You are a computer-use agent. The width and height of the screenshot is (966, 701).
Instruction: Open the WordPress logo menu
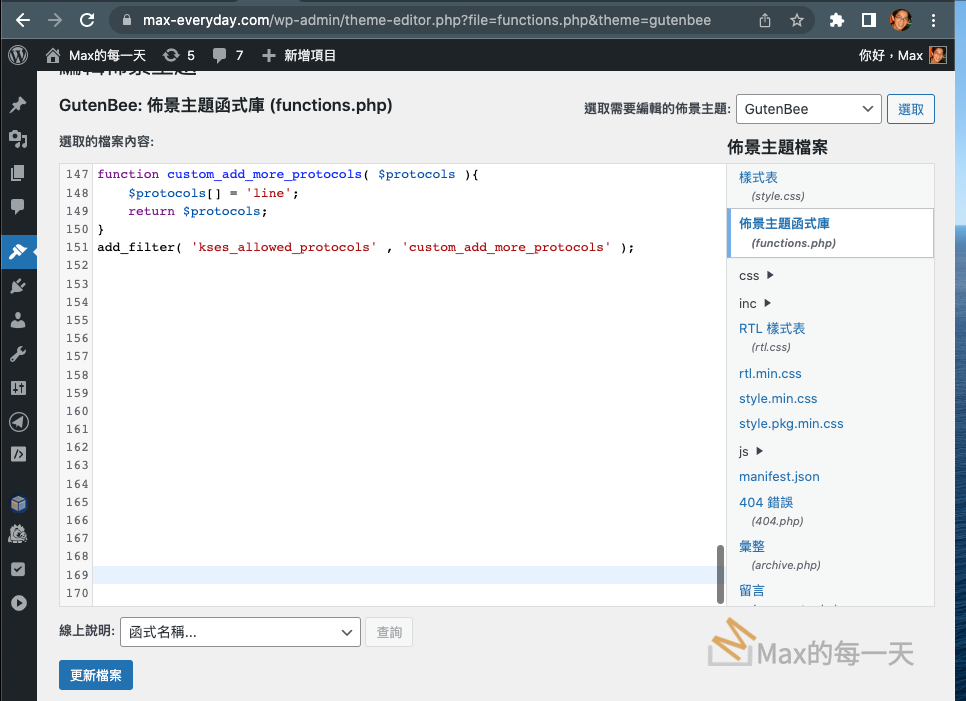[x=18, y=55]
